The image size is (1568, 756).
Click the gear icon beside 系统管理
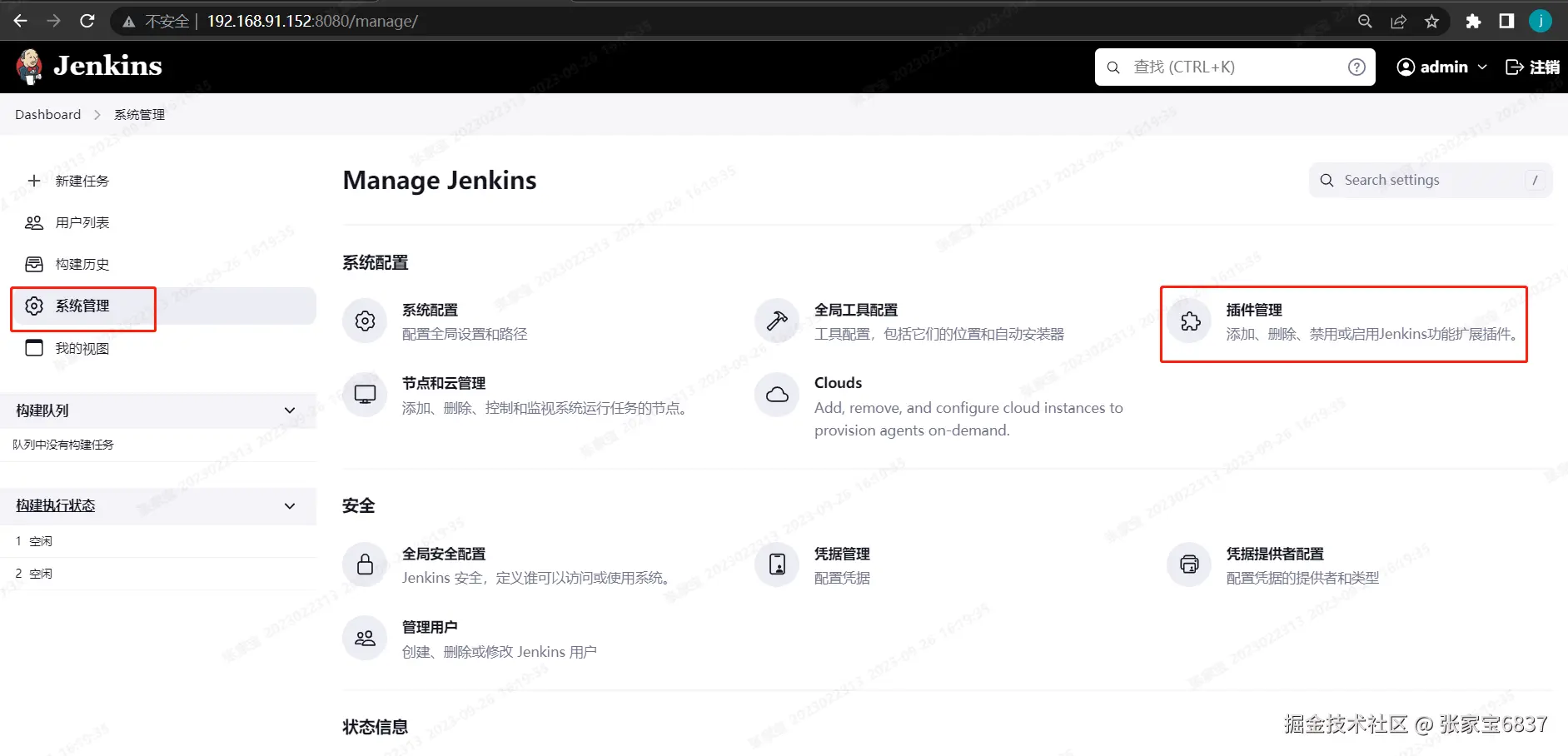[x=34, y=306]
